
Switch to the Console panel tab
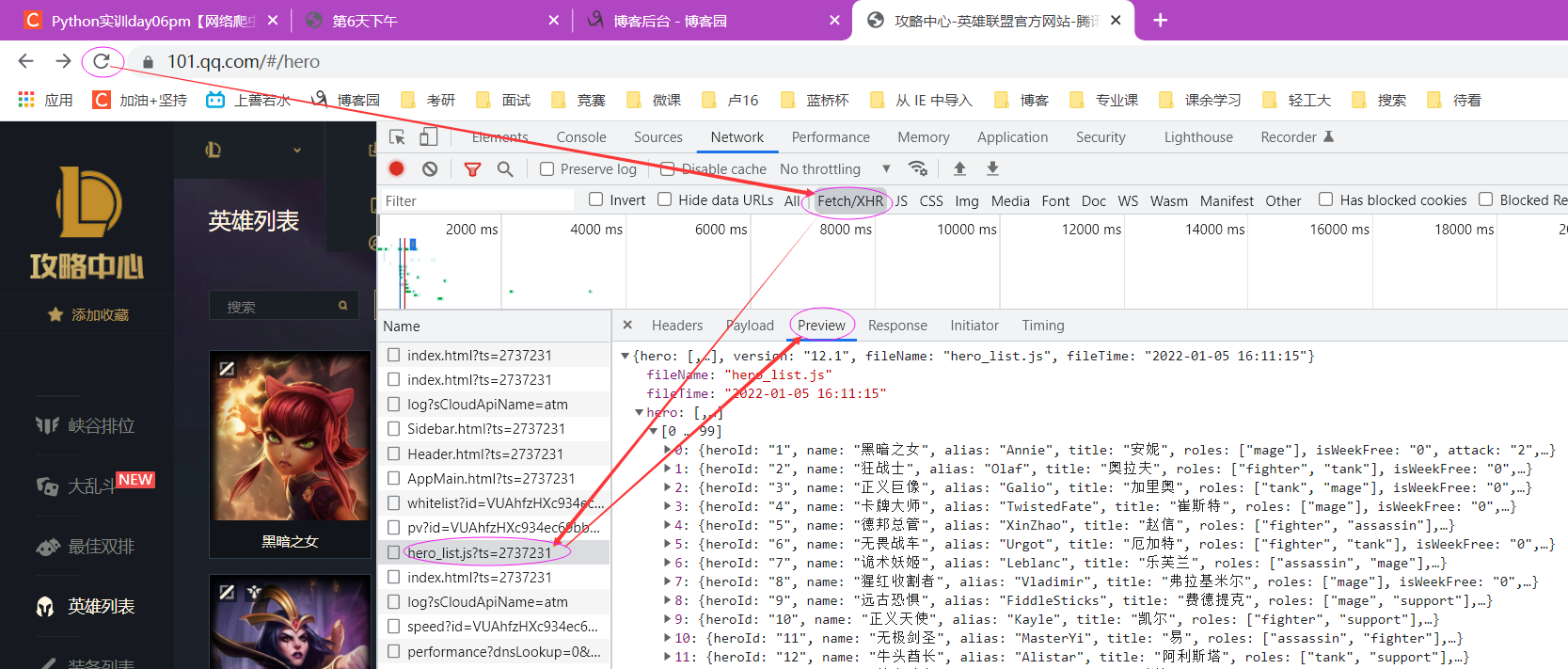click(581, 137)
